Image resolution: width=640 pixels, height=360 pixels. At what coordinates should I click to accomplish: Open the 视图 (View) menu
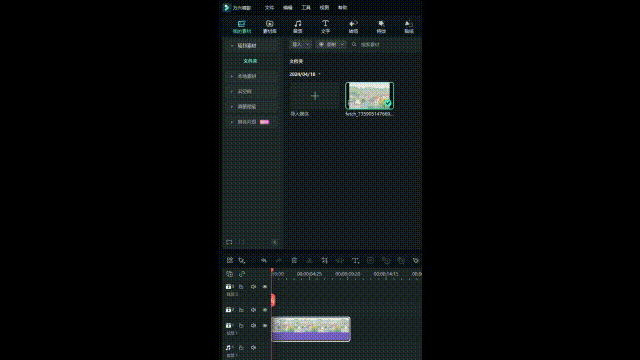click(324, 8)
